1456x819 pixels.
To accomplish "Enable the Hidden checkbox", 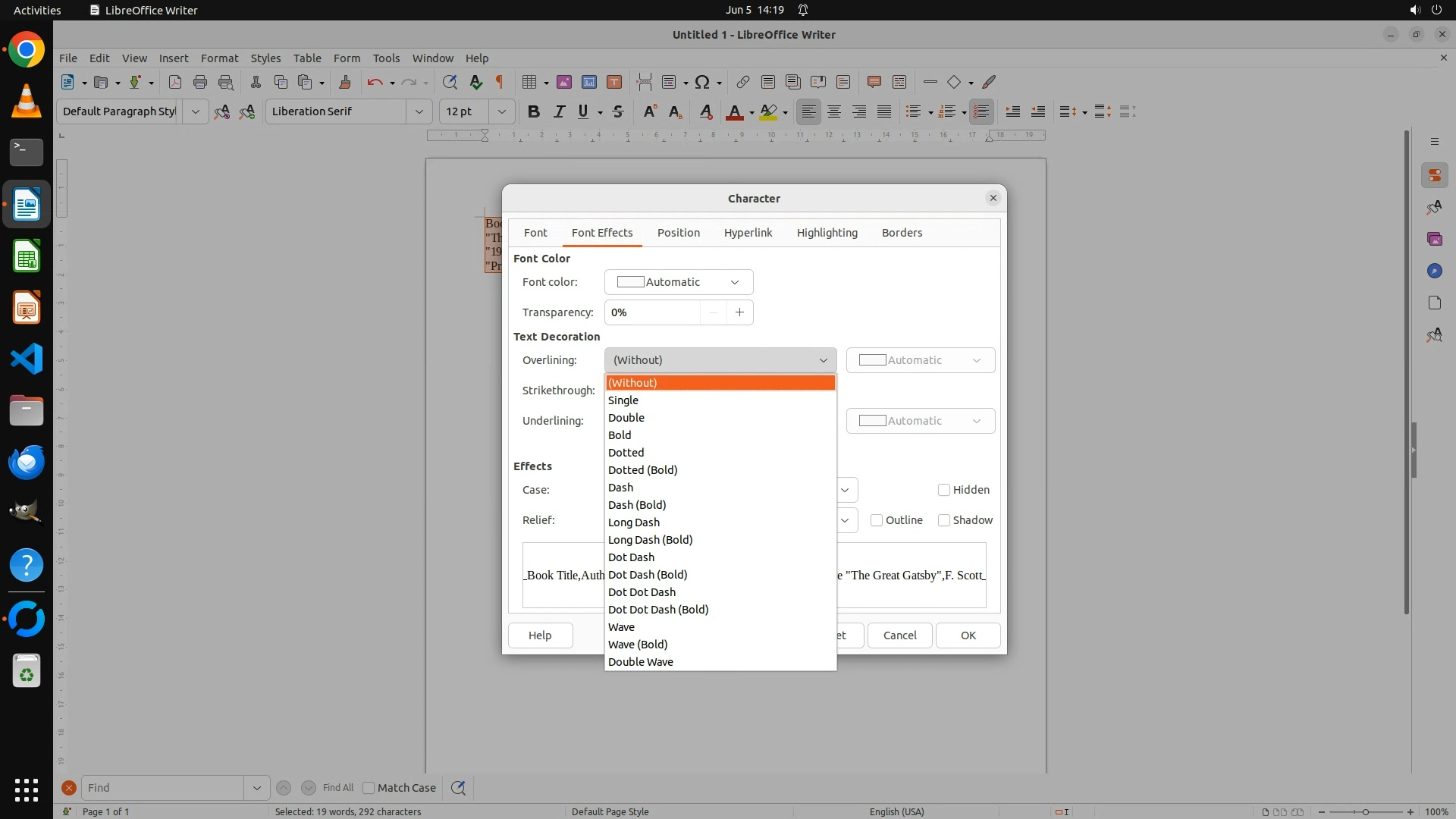I will point(944,490).
